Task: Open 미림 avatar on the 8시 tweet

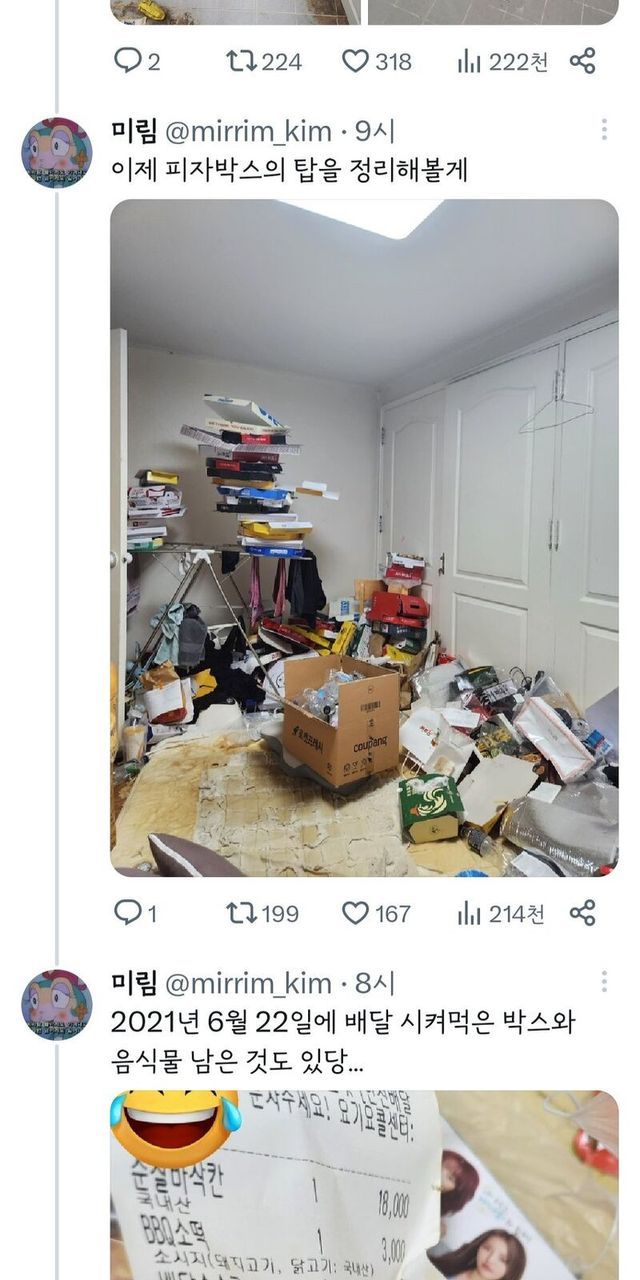Action: (x=57, y=1005)
